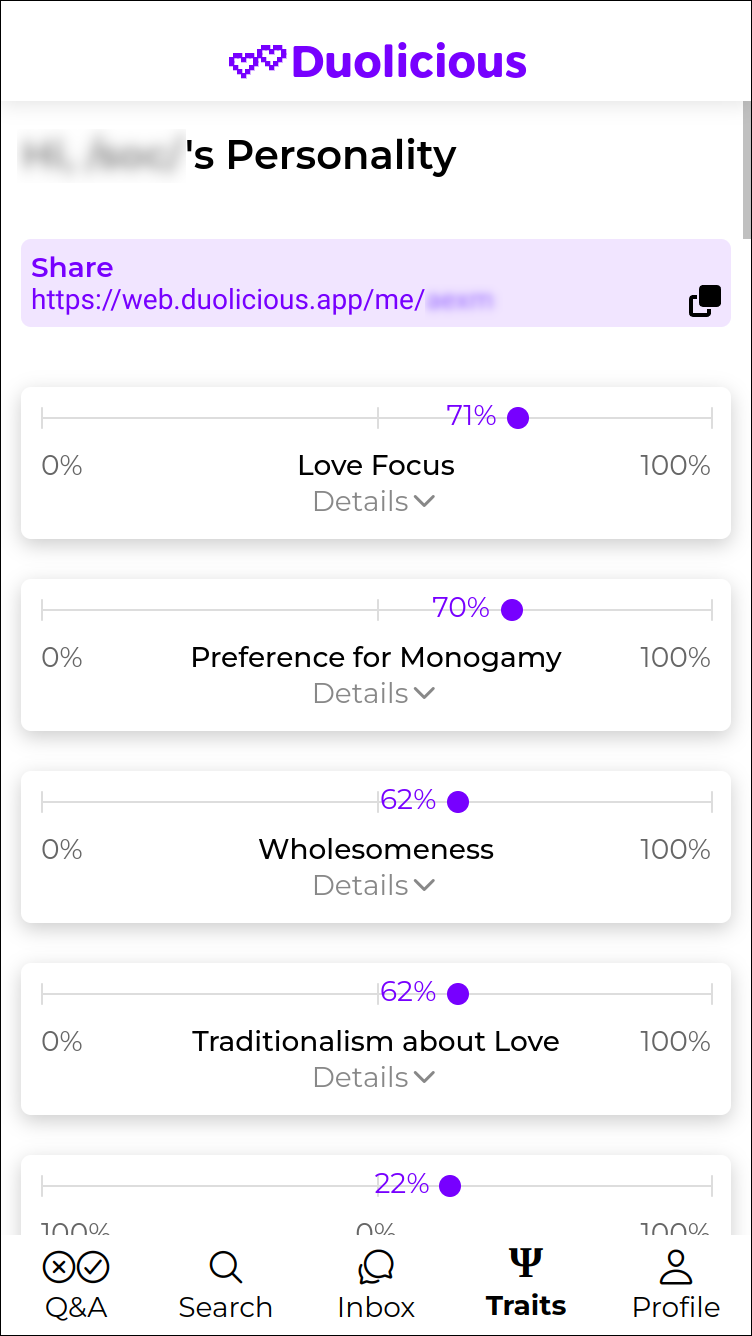Click the Share label in purple box
Viewport: 752px width, 1336px height.
pos(72,267)
